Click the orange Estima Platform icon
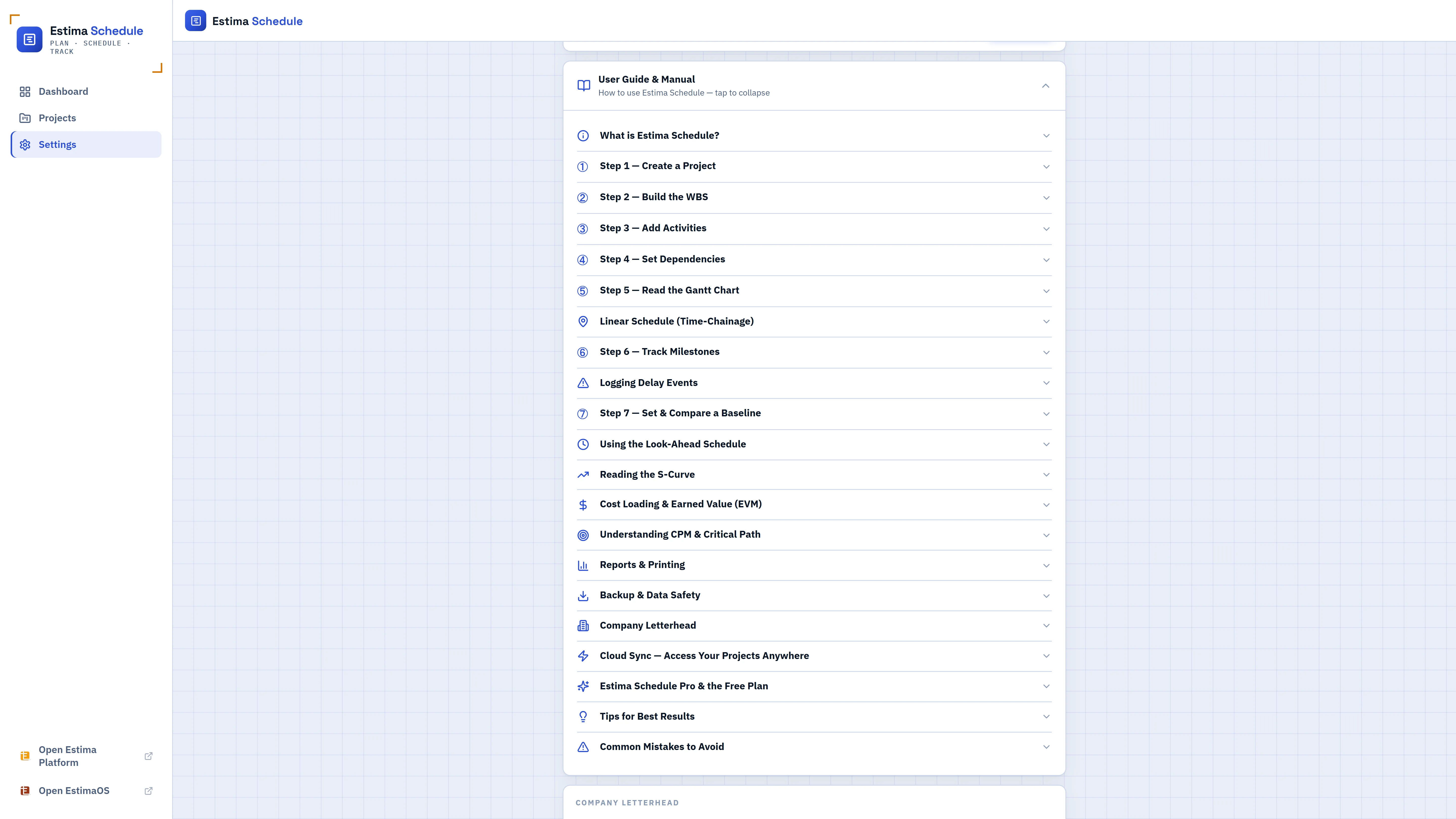The height and width of the screenshot is (819, 1456). coord(25,756)
